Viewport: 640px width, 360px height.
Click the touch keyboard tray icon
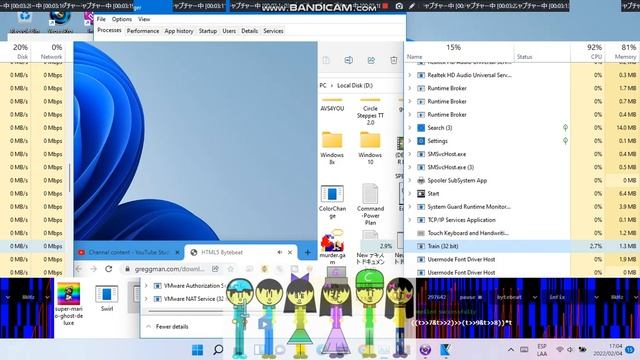pyautogui.click(x=524, y=350)
